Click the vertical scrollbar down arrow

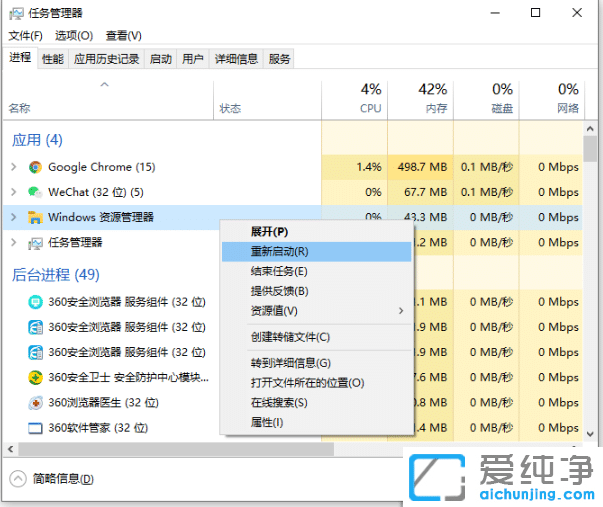[x=590, y=434]
